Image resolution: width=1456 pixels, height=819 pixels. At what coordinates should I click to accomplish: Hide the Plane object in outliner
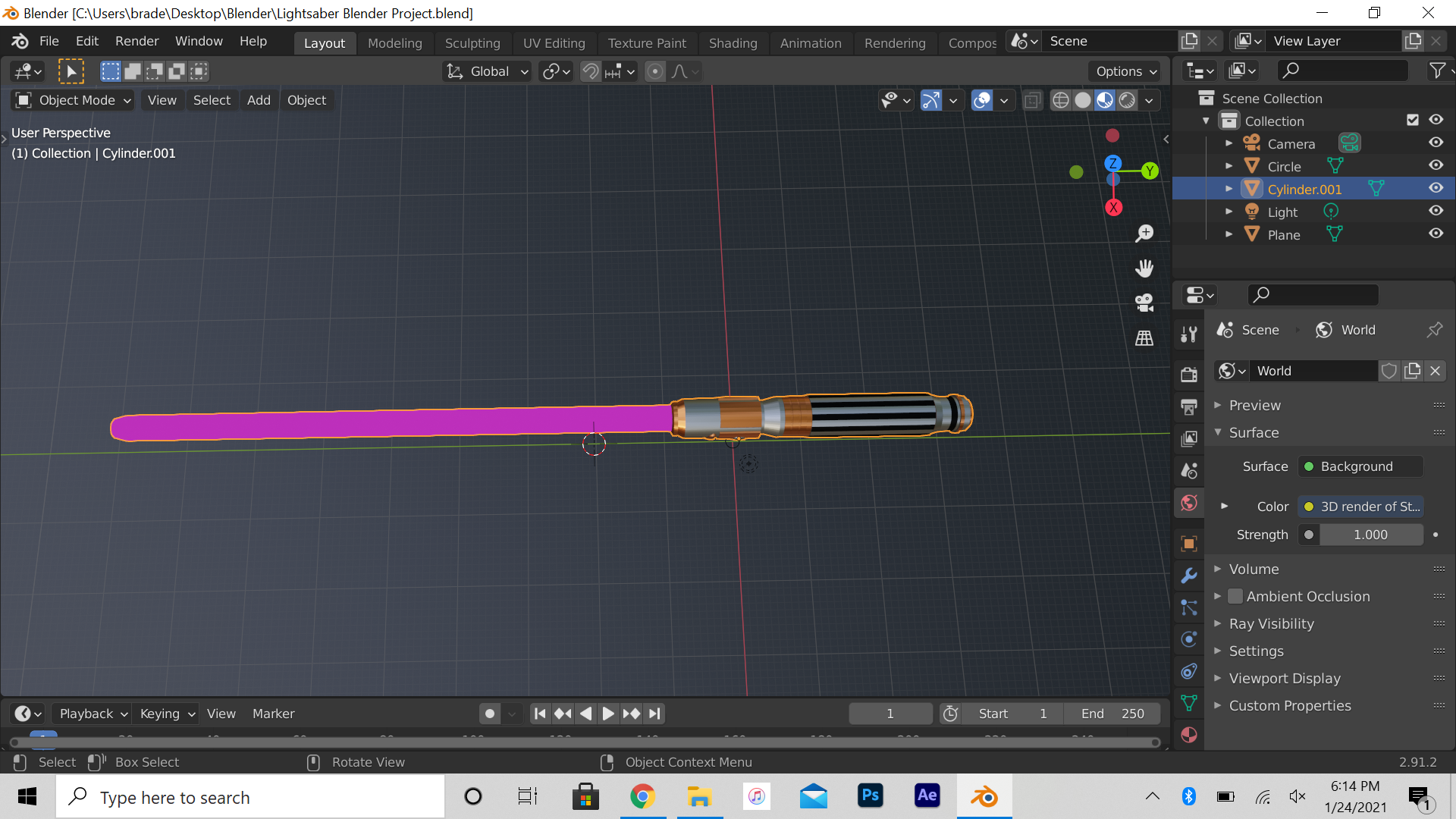(1436, 234)
